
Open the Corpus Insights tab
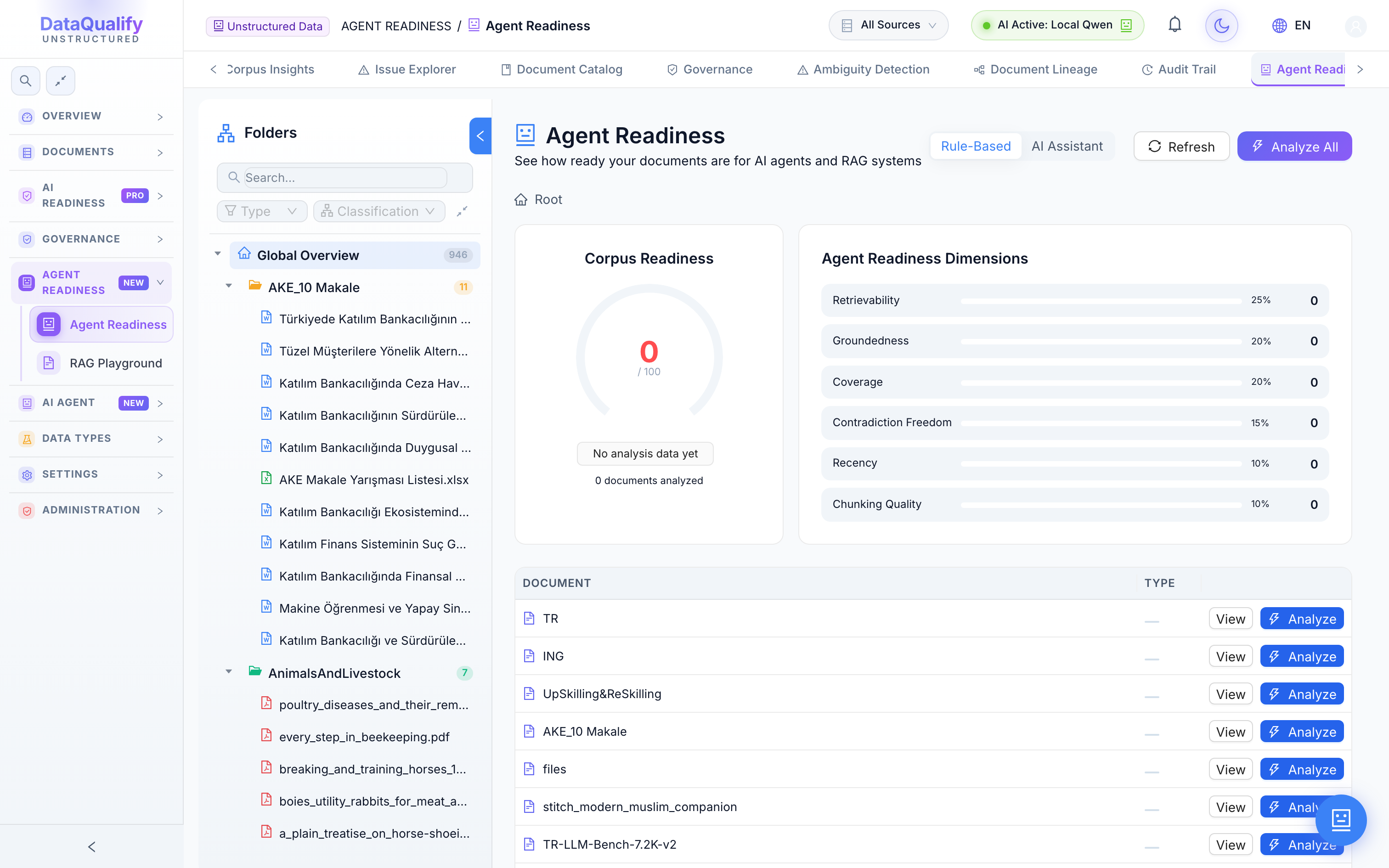(x=271, y=69)
